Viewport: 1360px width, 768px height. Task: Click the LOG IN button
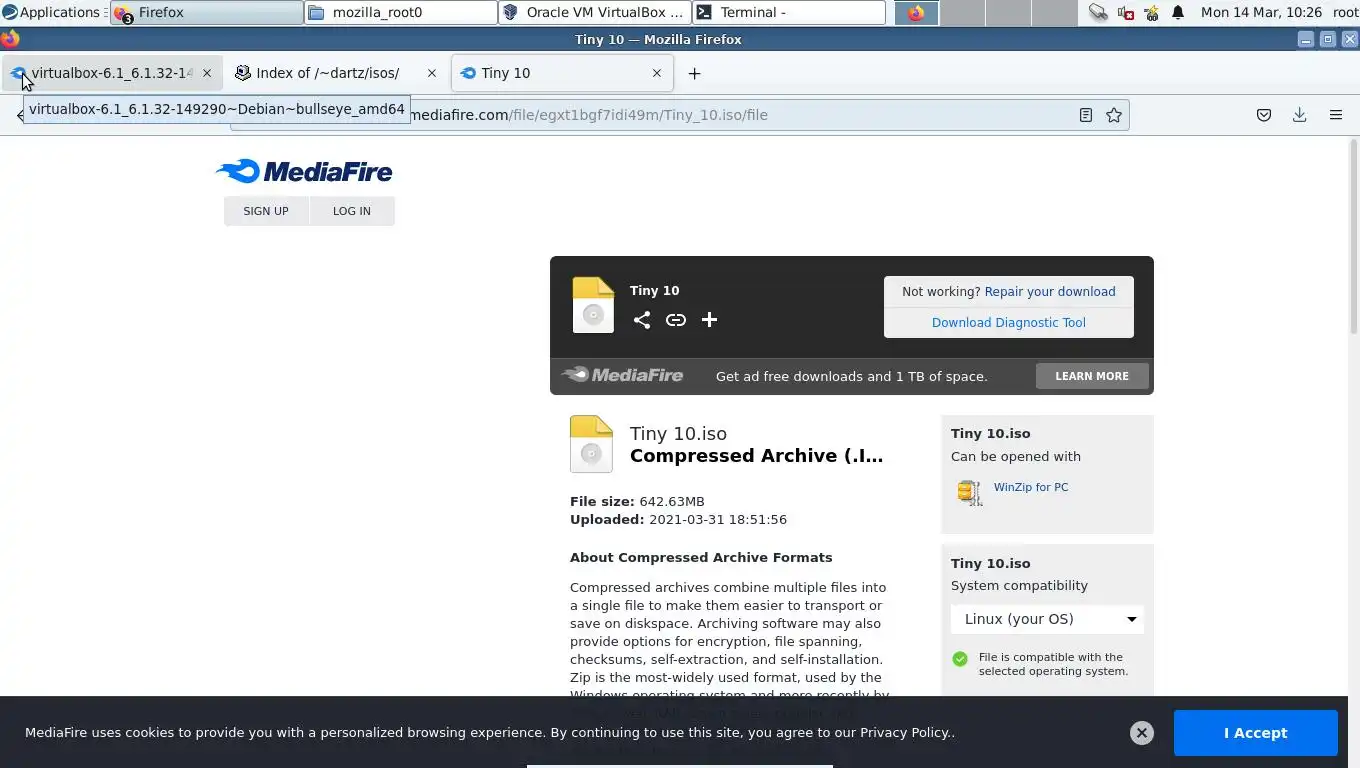coord(352,211)
